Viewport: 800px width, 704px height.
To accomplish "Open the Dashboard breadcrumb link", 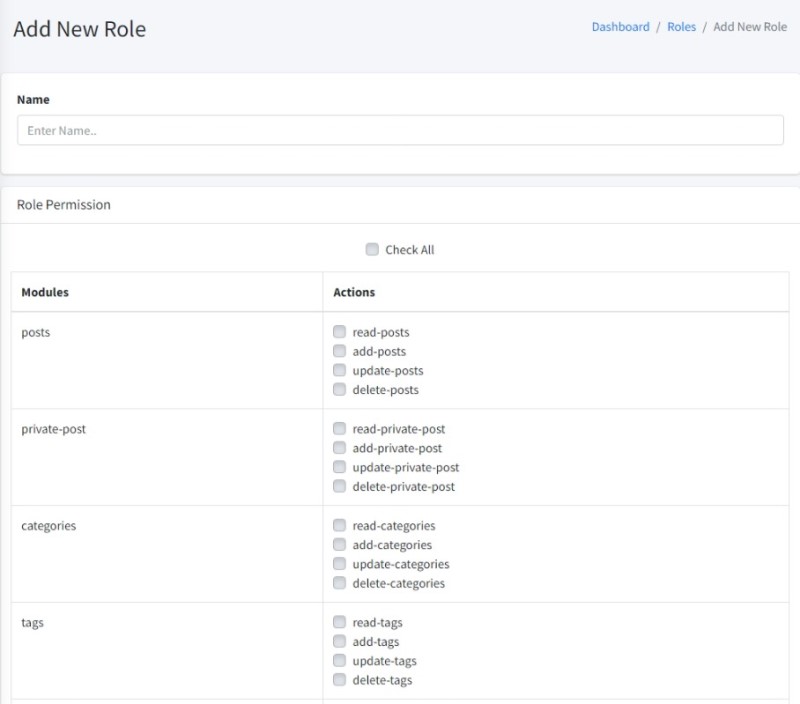I will point(620,27).
